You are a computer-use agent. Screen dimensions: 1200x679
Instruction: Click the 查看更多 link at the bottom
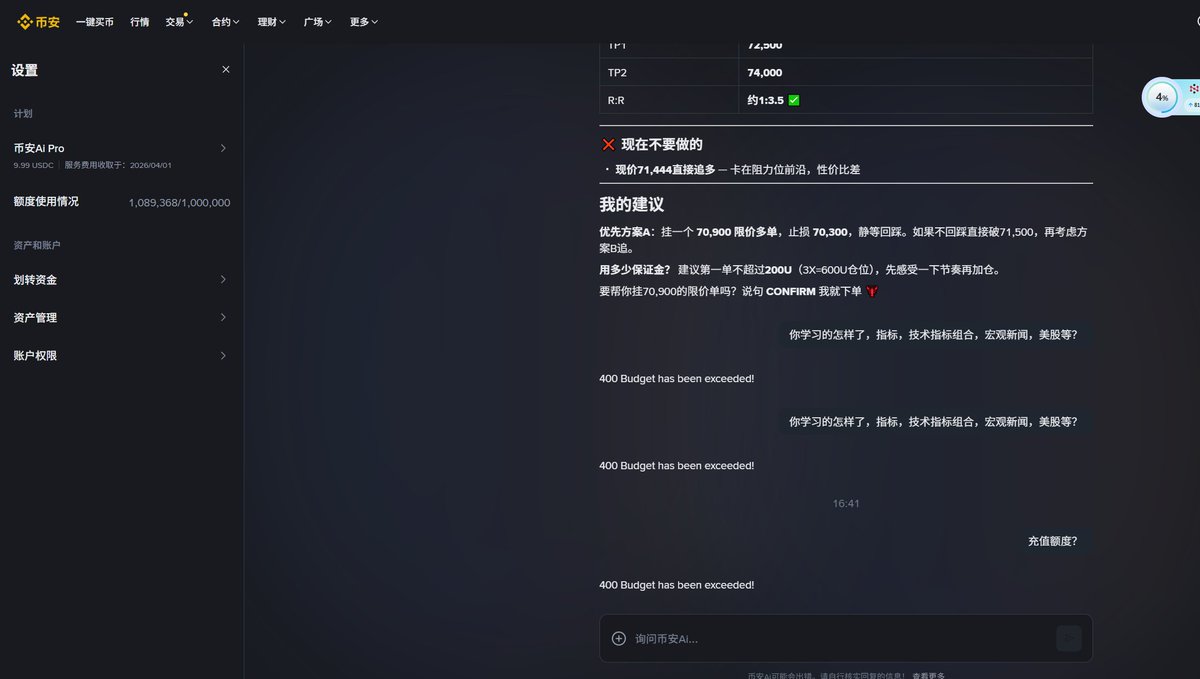pyautogui.click(x=928, y=674)
